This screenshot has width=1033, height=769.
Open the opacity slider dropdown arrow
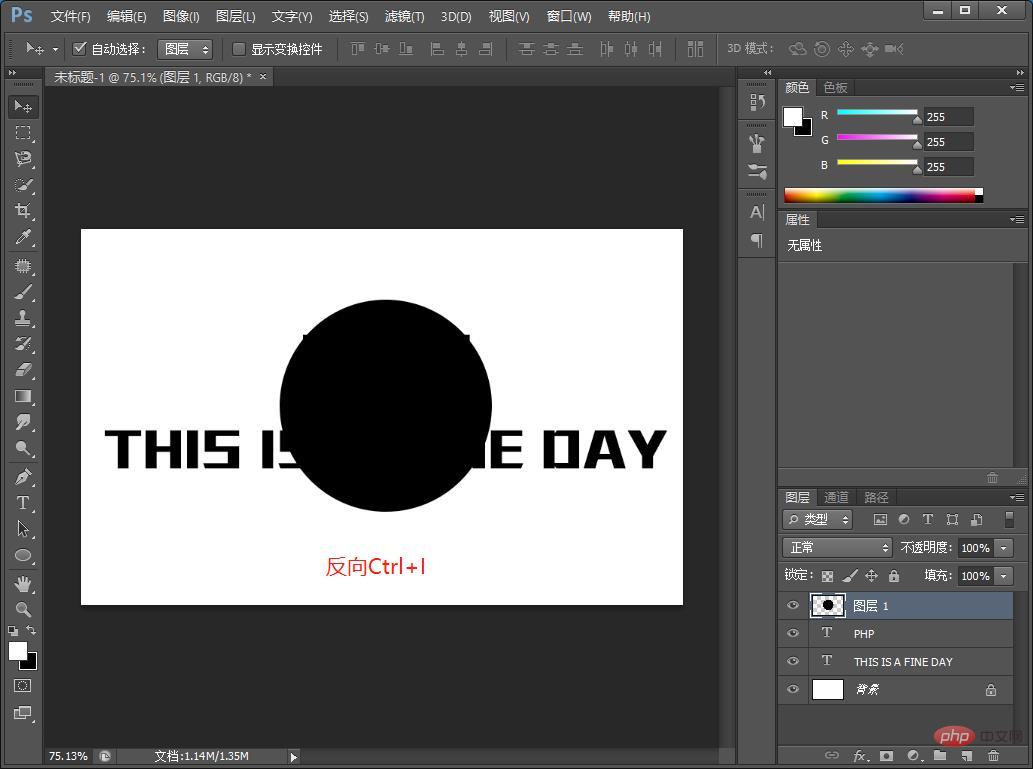pos(1004,548)
